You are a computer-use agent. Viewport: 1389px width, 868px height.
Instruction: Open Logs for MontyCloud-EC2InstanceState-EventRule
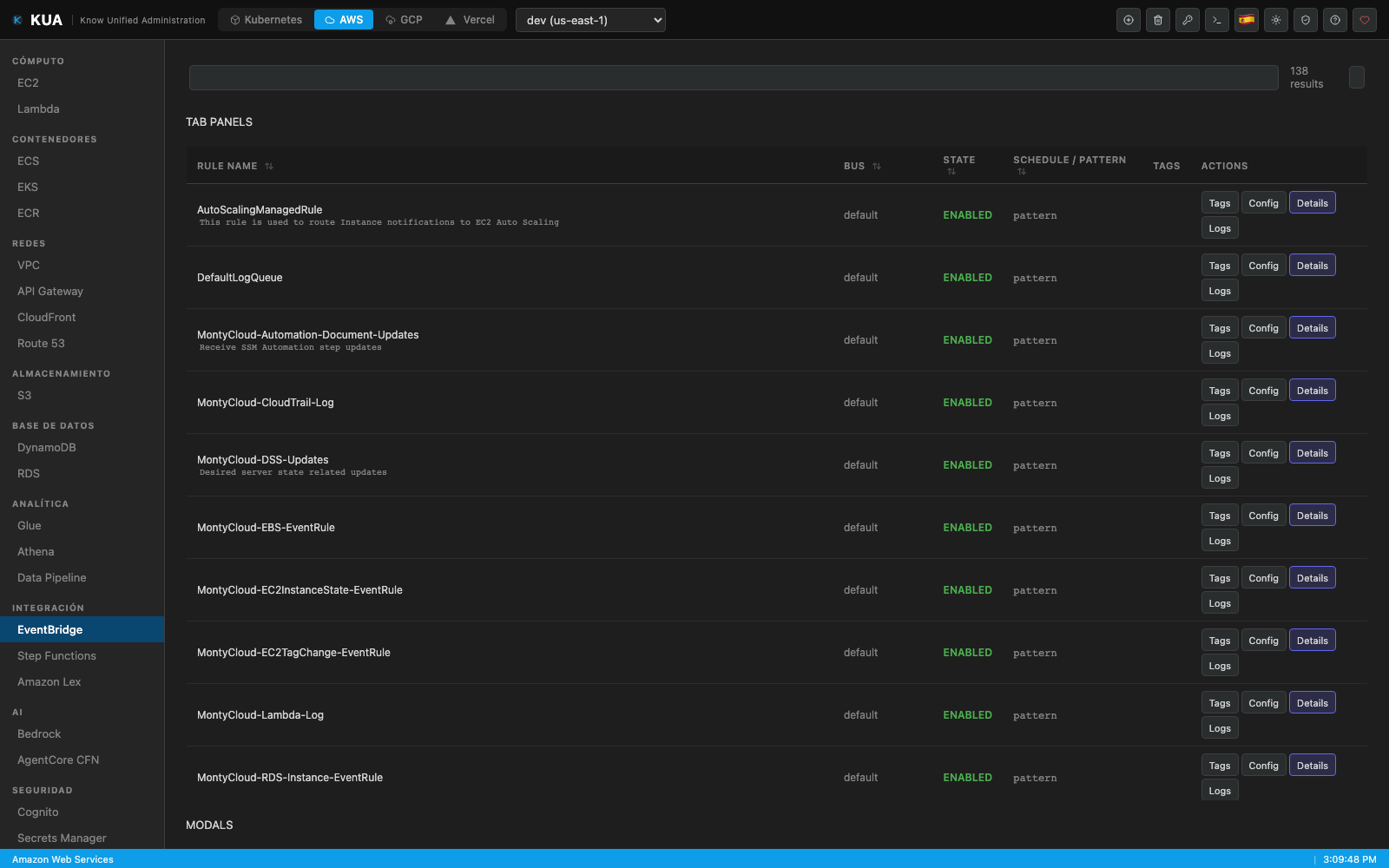(1220, 603)
